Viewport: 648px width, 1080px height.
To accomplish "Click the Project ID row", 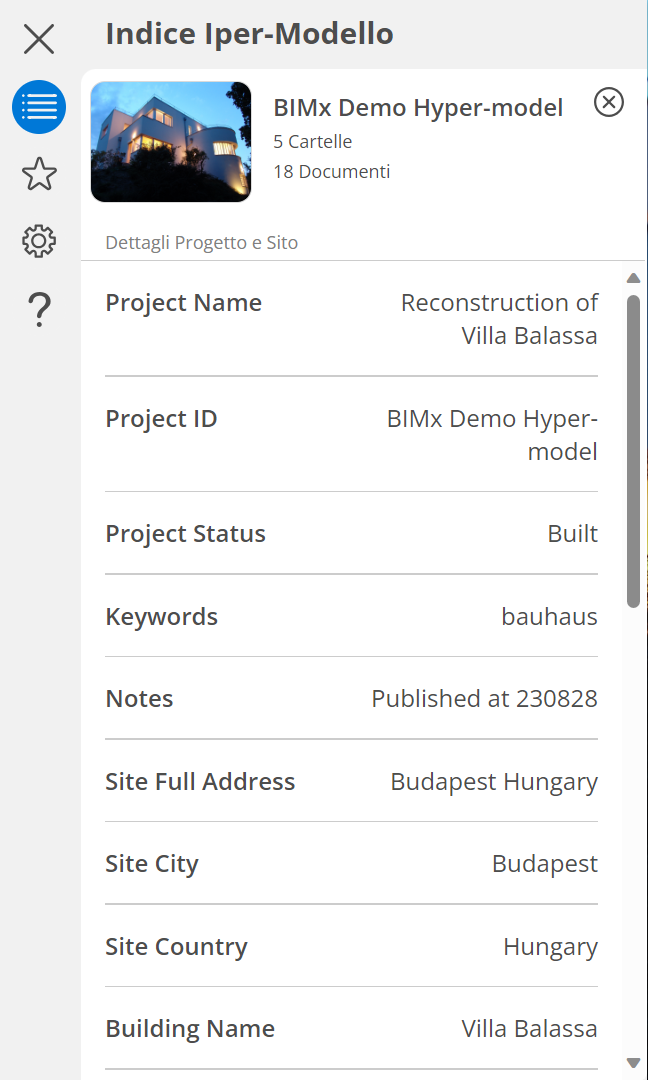I will tap(351, 434).
